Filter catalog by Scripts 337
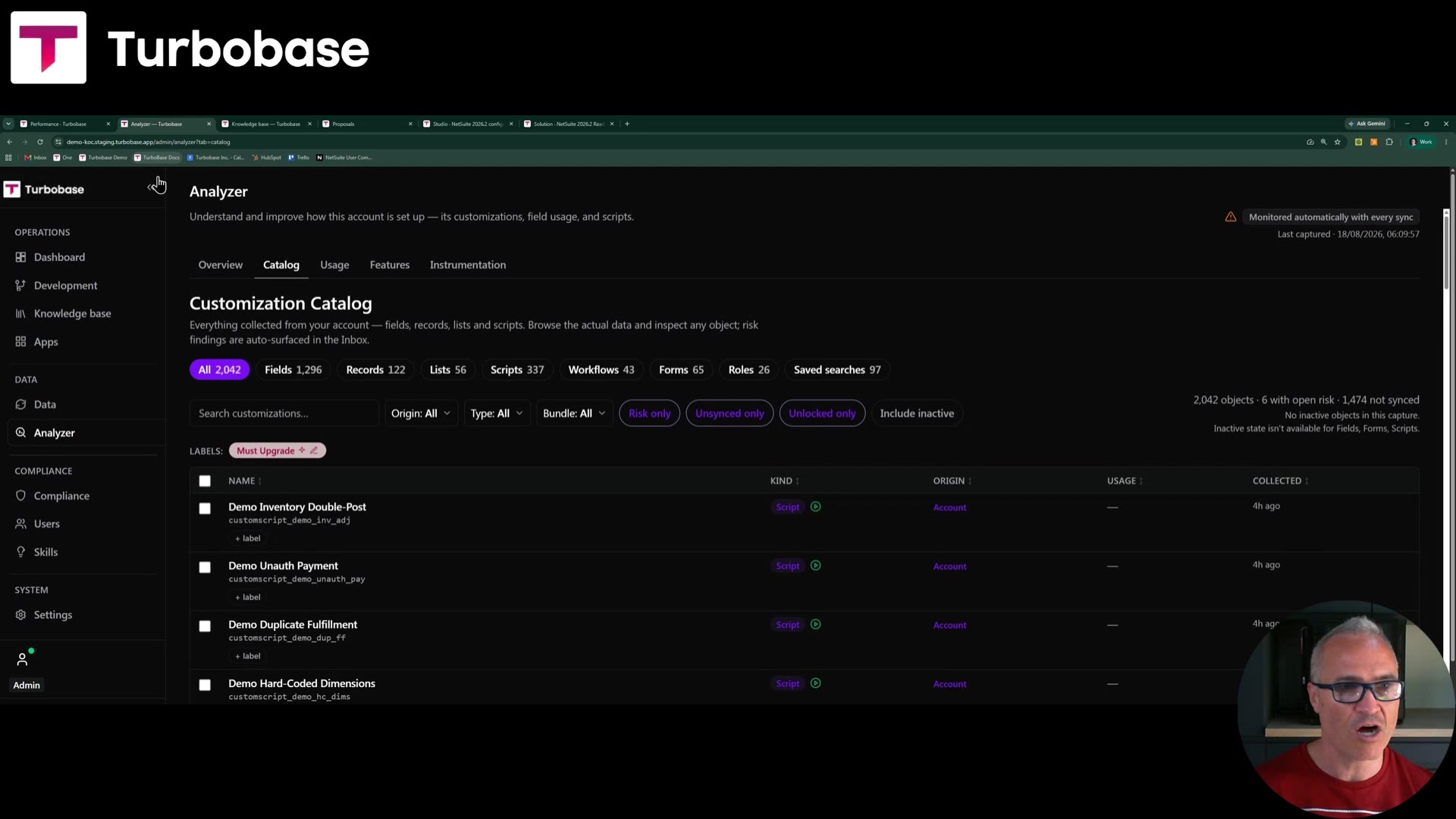The height and width of the screenshot is (819, 1456). tap(517, 369)
